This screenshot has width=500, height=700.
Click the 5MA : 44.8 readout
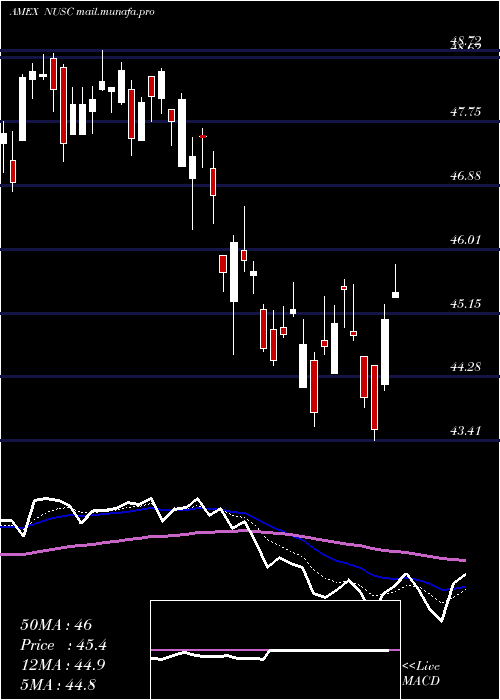(x=58, y=684)
